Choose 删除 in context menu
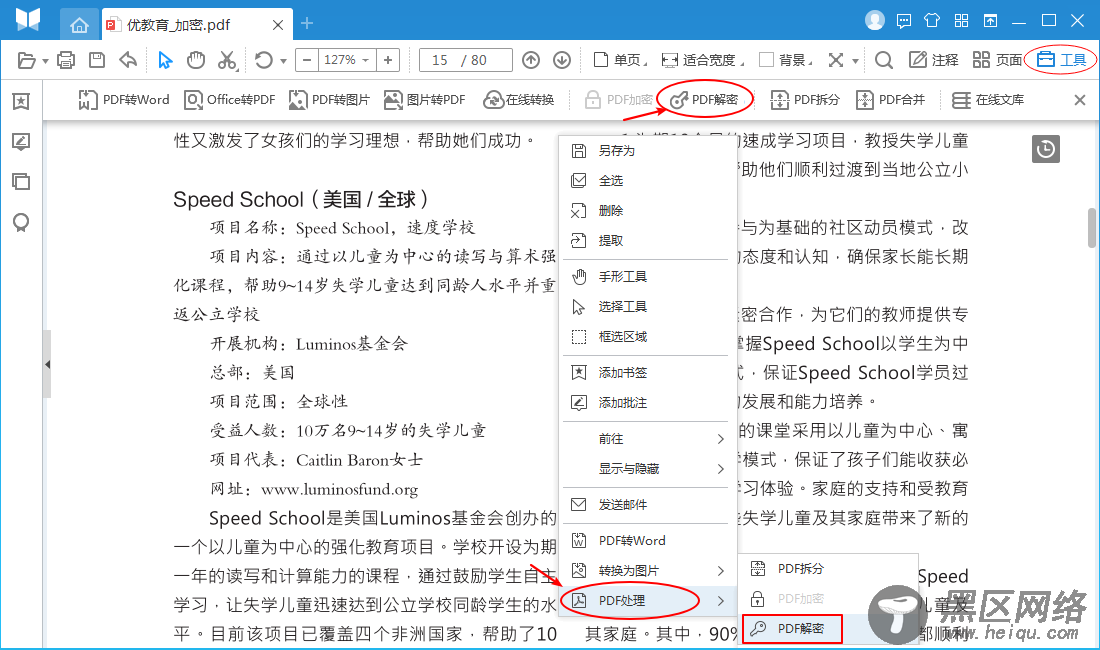 point(648,211)
